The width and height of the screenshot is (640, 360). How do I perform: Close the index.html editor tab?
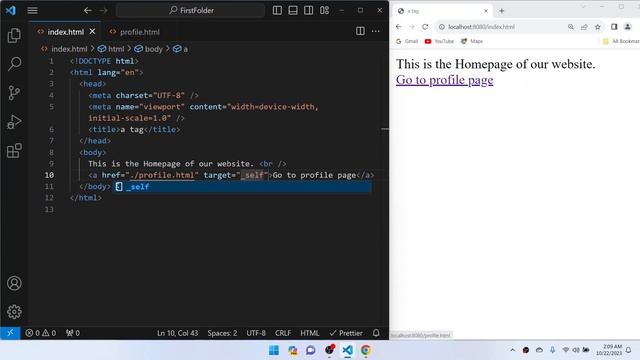[93, 31]
